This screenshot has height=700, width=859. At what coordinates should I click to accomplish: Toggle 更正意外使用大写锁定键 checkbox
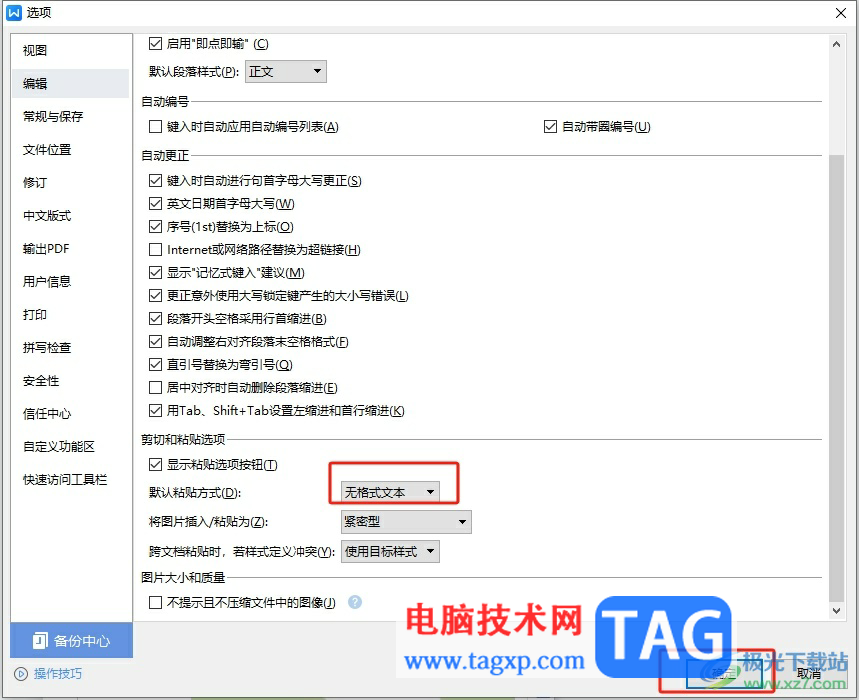coord(156,295)
